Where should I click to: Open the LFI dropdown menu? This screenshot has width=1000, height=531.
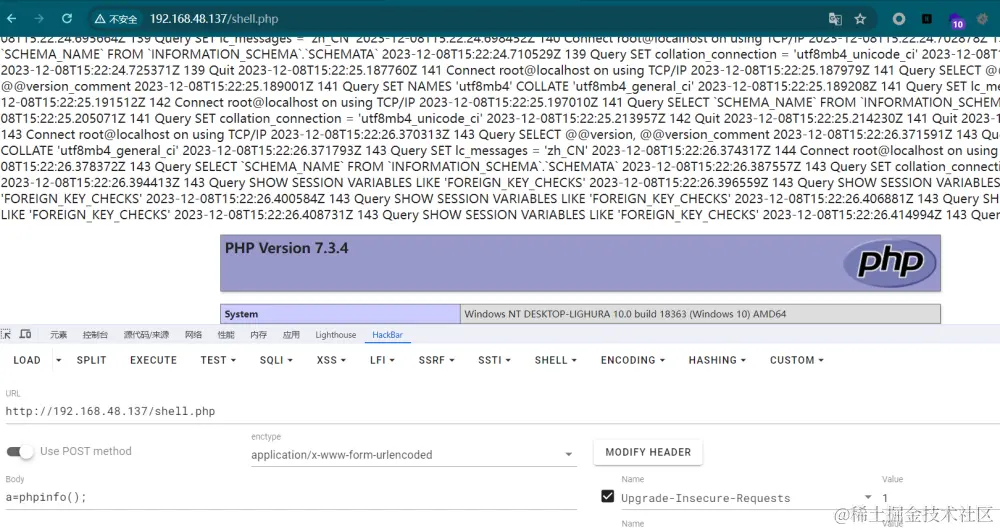(x=382, y=360)
